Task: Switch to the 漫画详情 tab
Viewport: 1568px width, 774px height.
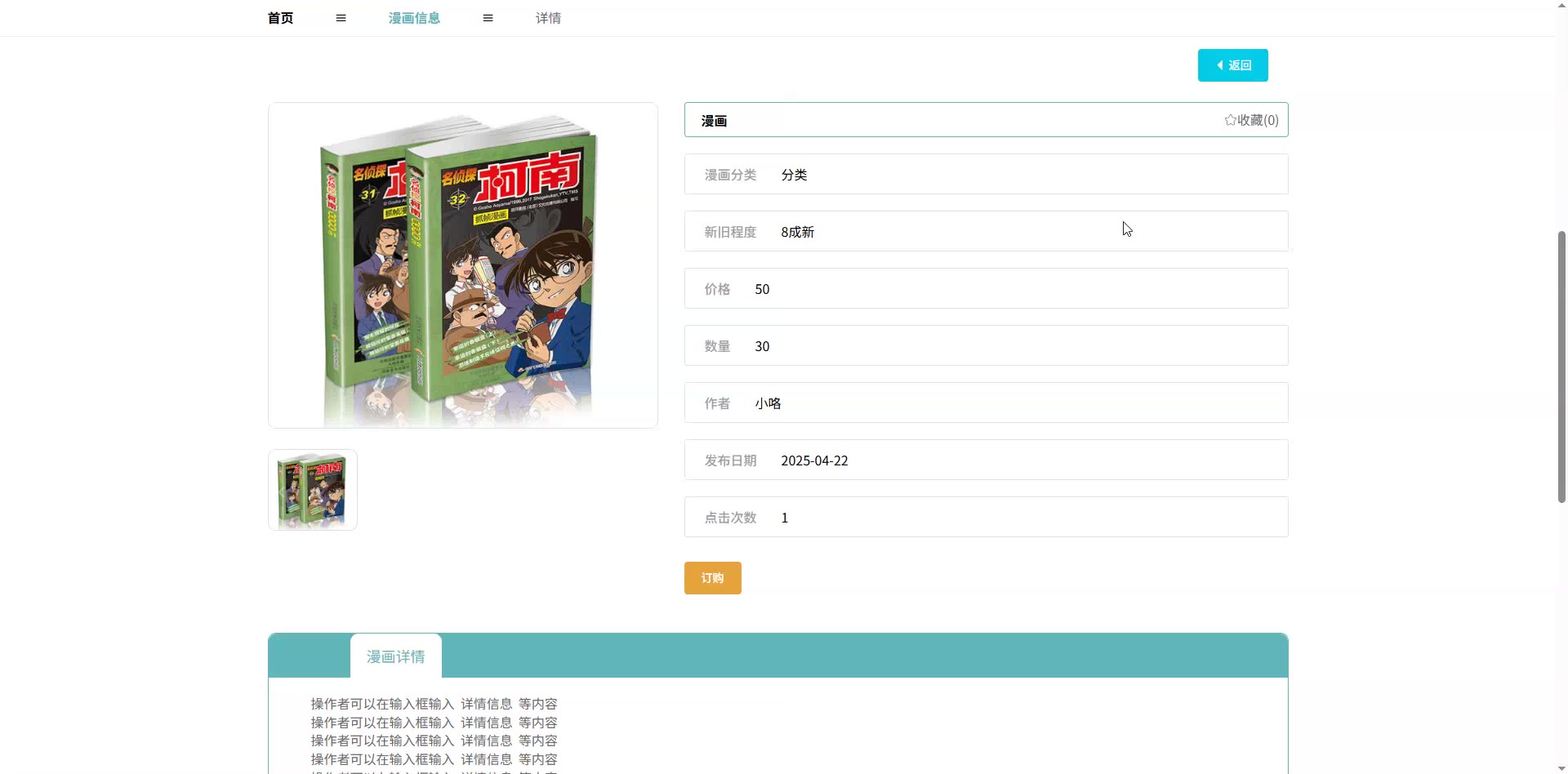Action: point(396,656)
